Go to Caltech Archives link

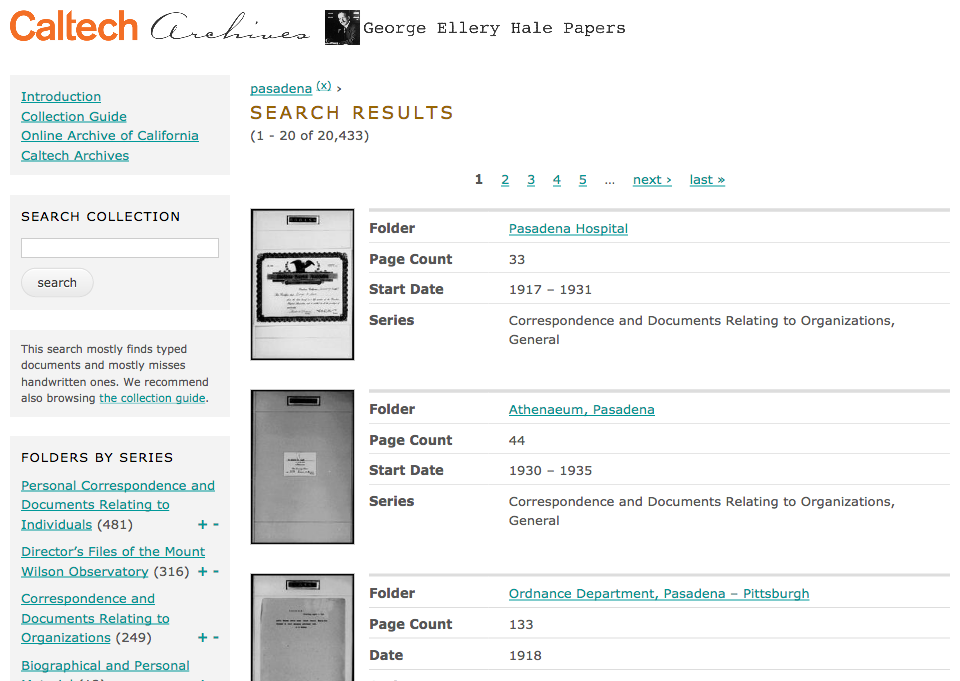[x=75, y=156]
